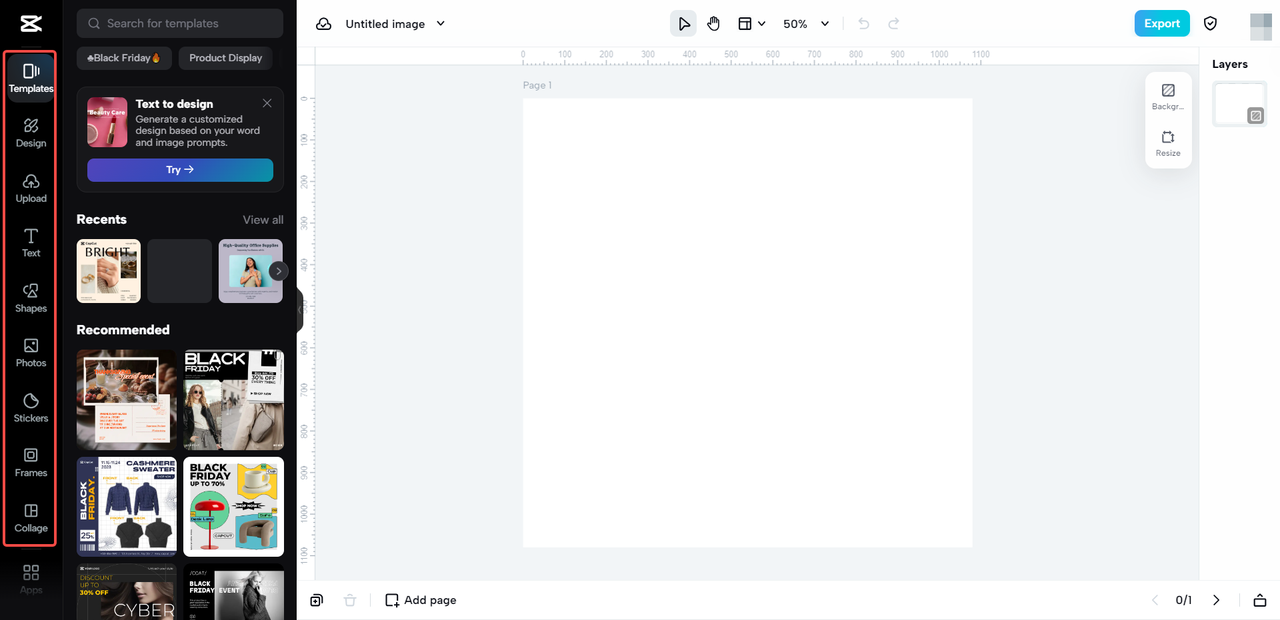Open the Collage sidebar panel
This screenshot has height=620, width=1280.
[31, 518]
